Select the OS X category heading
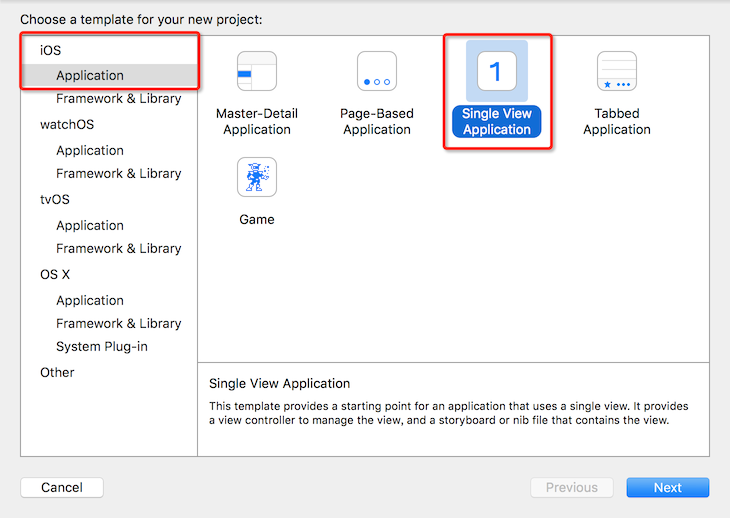The height and width of the screenshot is (518, 730). pyautogui.click(x=55, y=275)
